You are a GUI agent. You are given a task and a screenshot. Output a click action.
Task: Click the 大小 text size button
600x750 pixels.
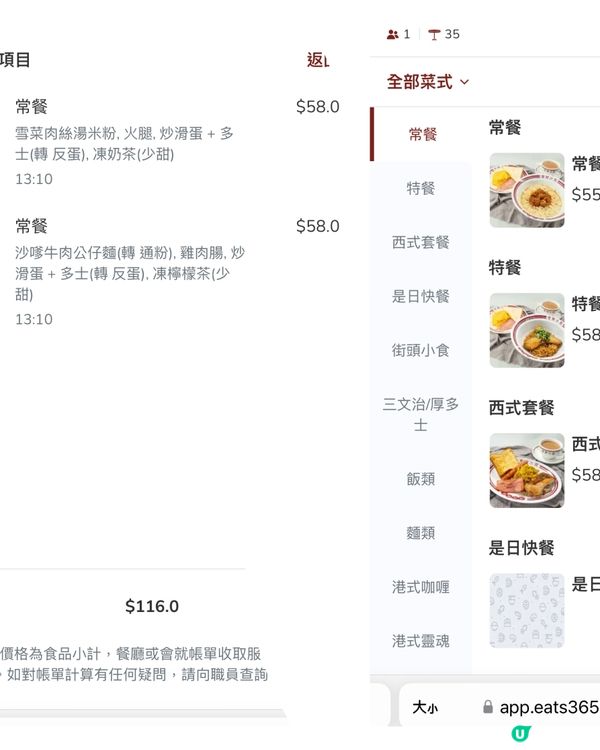point(425,708)
